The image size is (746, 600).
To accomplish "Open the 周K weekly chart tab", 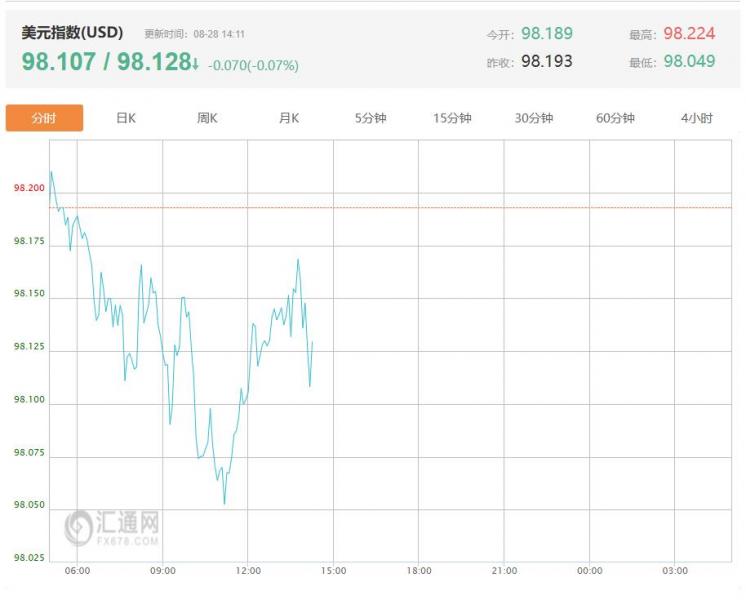I will [207, 118].
